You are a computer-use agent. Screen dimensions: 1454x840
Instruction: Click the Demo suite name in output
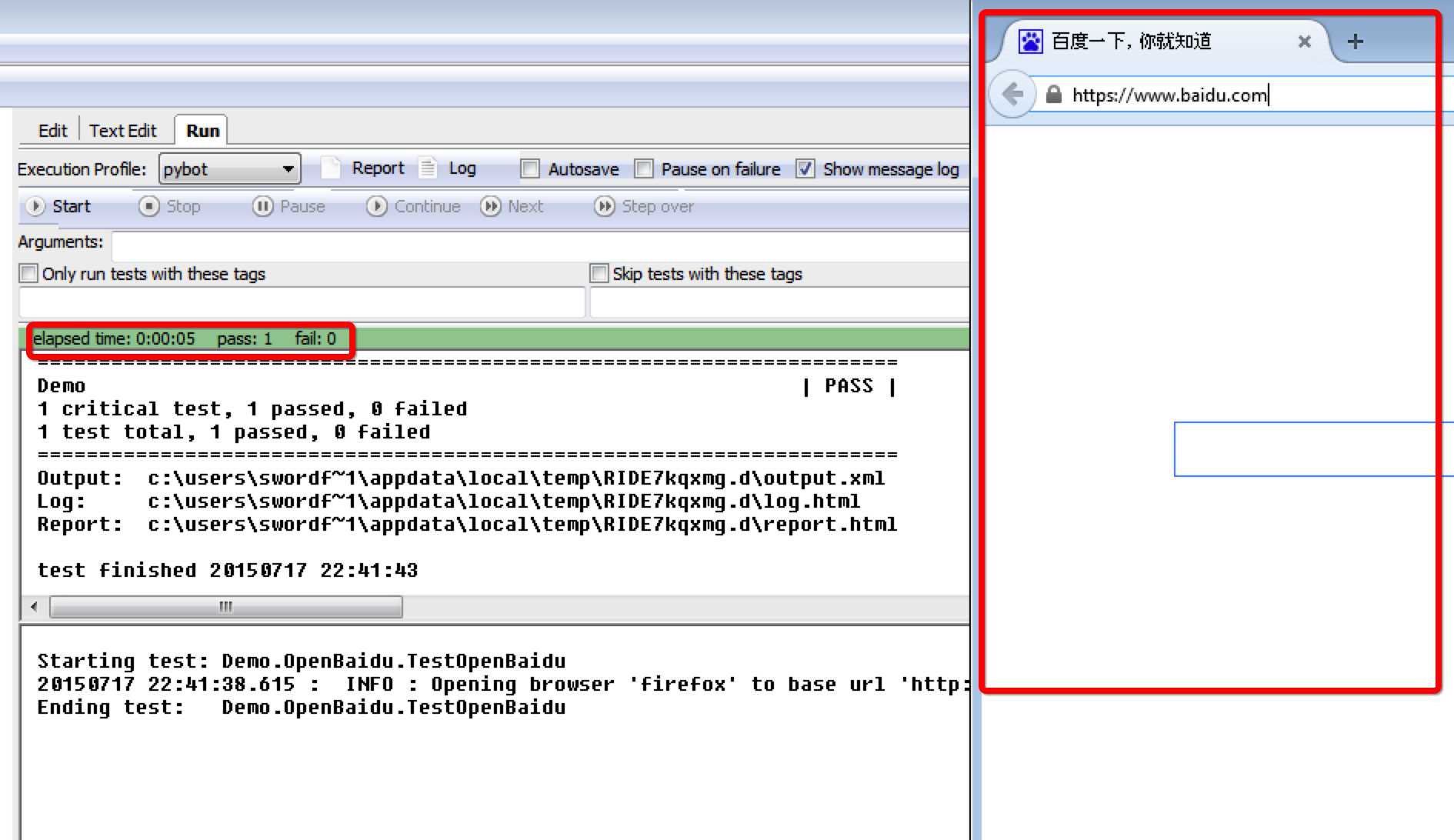tap(62, 386)
